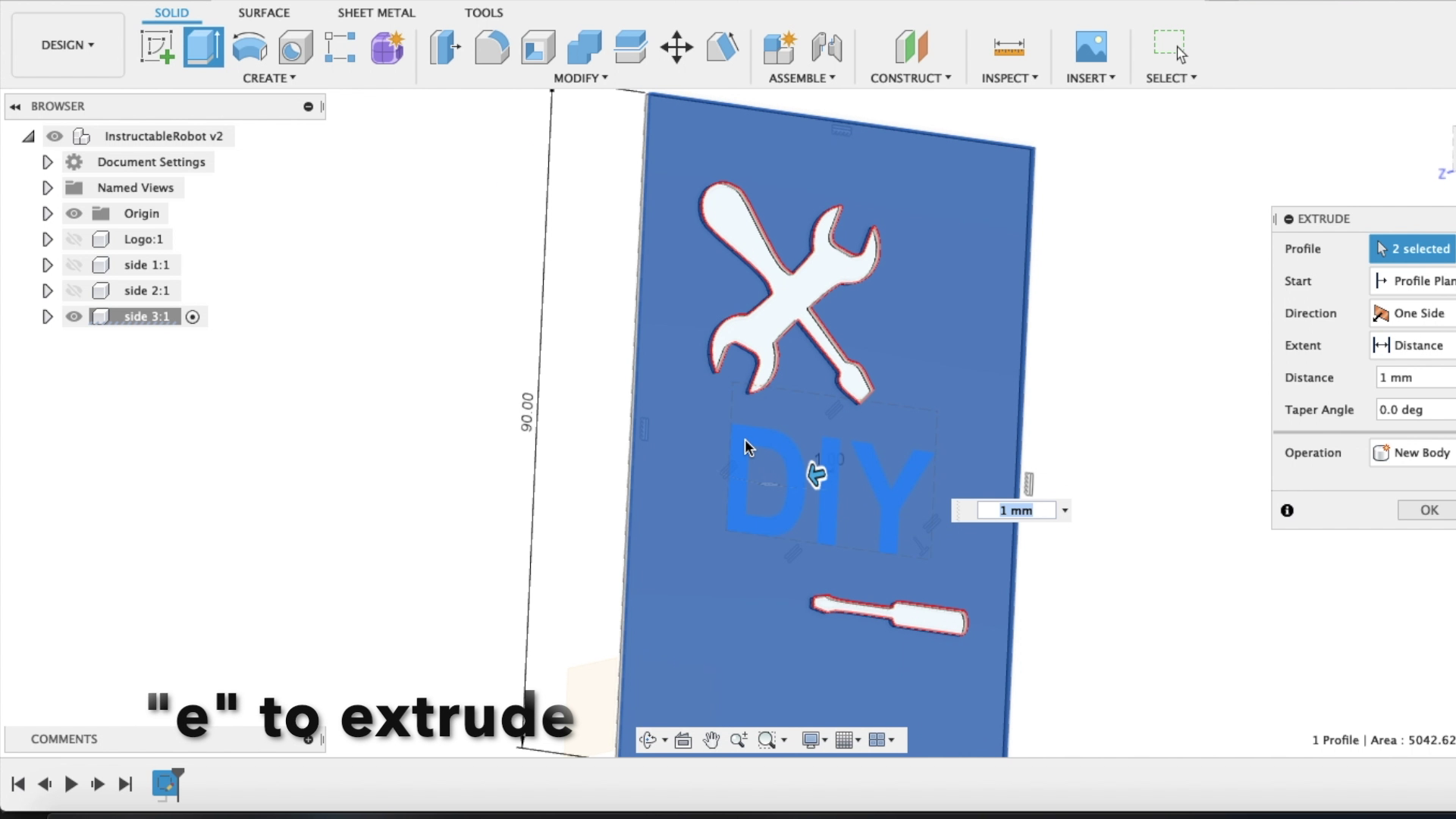Image resolution: width=1456 pixels, height=819 pixels.
Task: Select the Shell tool
Action: coord(538,46)
